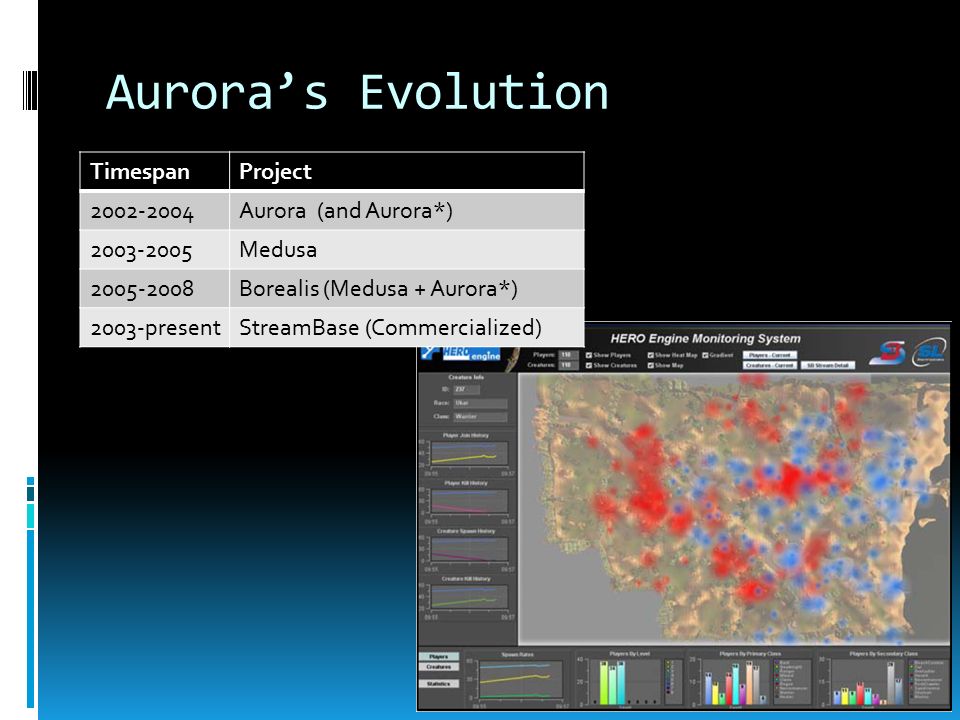This screenshot has width=960, height=720.
Task: Click HERO Engine Monitoring System title
Action: 705,339
